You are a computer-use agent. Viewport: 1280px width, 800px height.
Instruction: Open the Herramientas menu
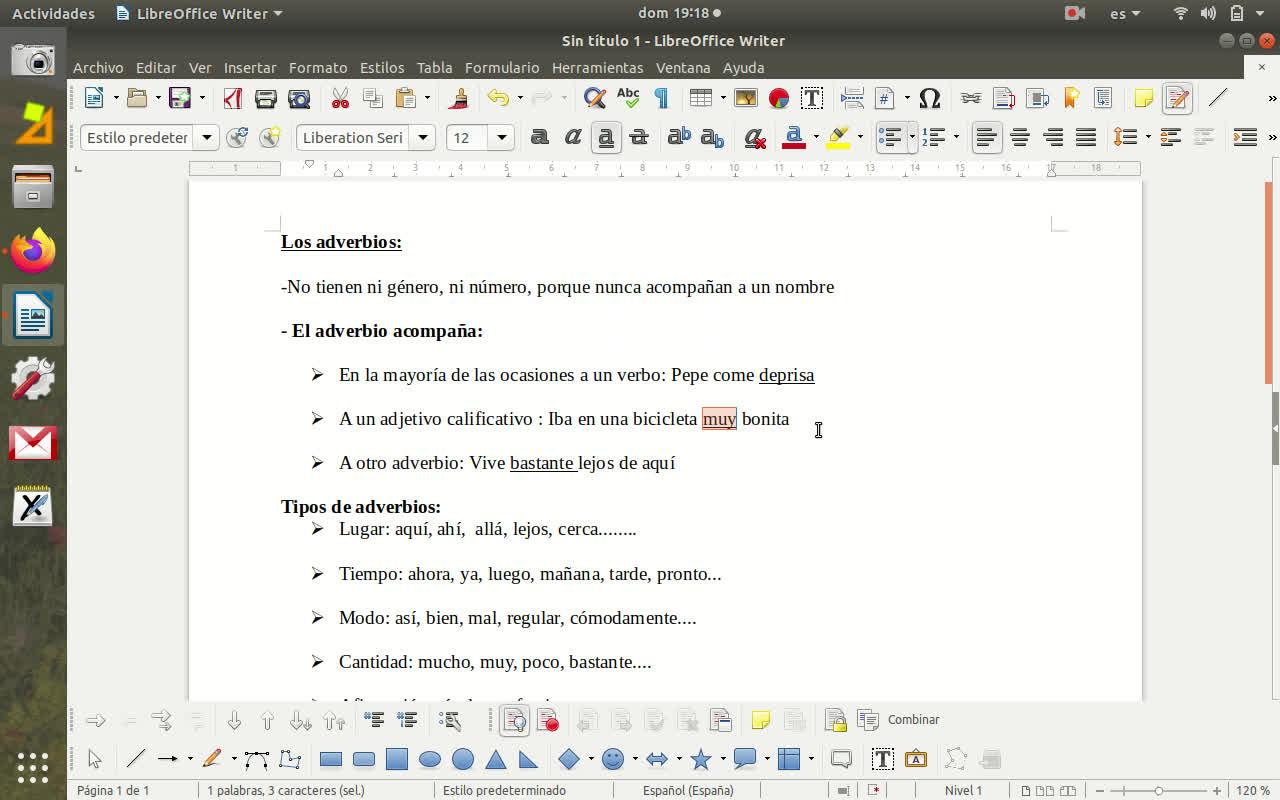[x=597, y=68]
